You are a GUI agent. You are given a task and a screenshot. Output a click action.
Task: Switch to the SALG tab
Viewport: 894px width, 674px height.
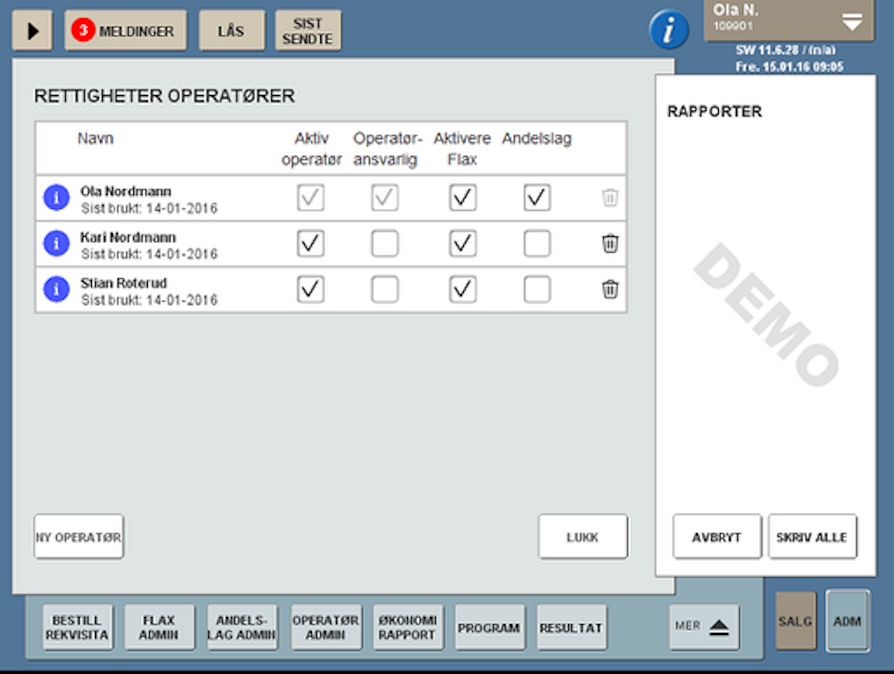(795, 621)
